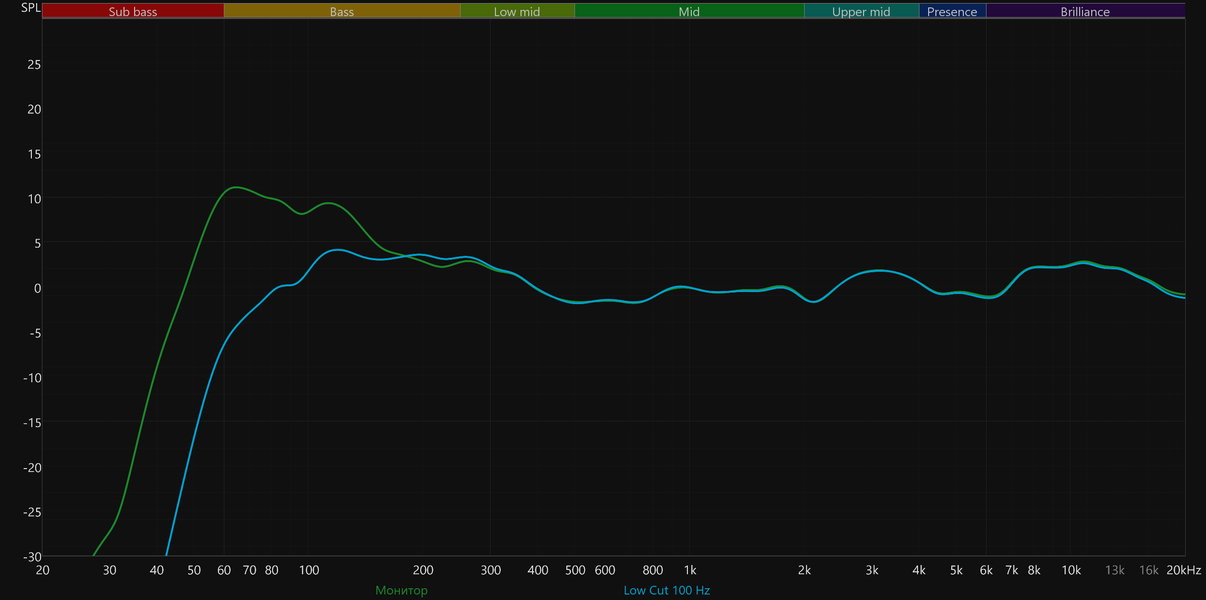The height and width of the screenshot is (600, 1206).
Task: Click the -30 dB SPL axis label
Action: coord(32,556)
